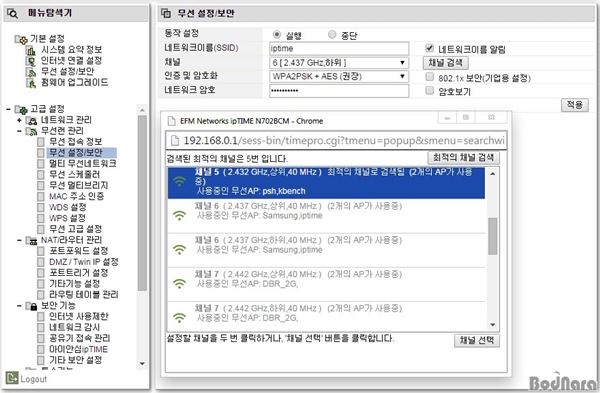Open 포트포워드 설정 menu item

[78, 251]
